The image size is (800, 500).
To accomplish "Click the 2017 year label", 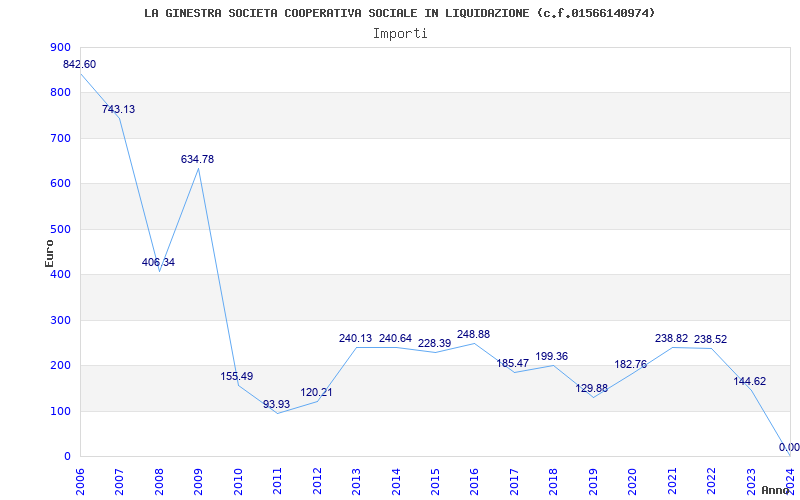I will (x=514, y=481).
